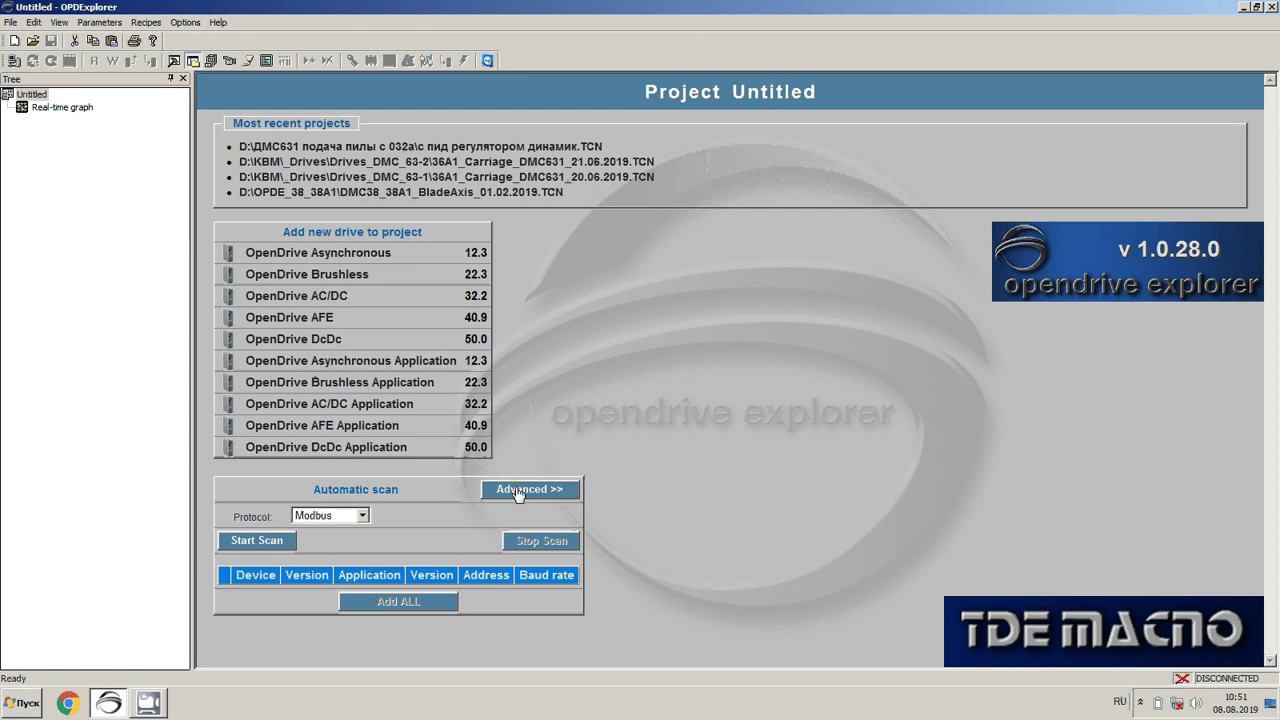Click the New project toolbar icon
This screenshot has width=1280, height=720.
14,41
